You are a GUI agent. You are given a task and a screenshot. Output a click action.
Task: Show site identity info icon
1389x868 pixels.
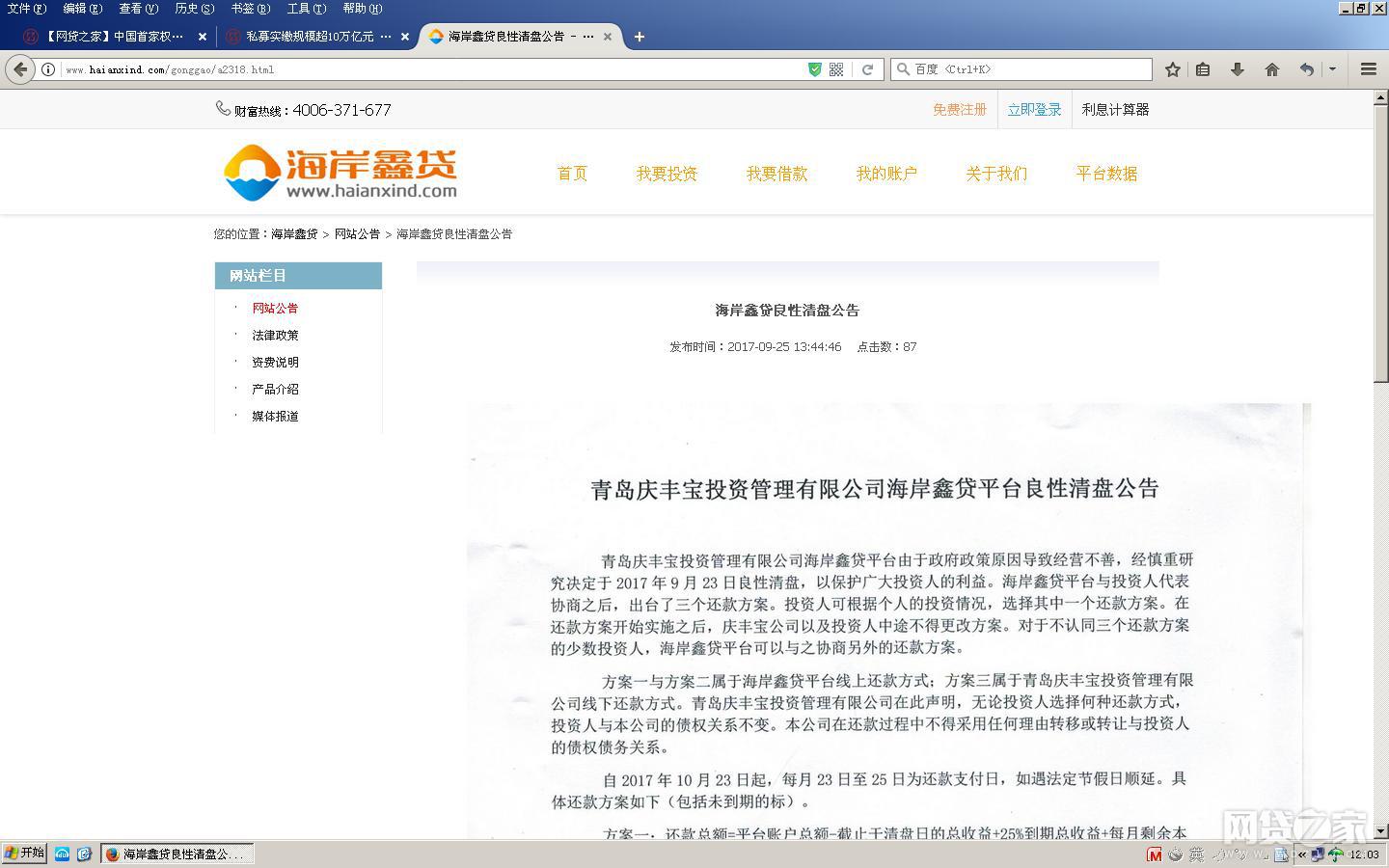(48, 69)
